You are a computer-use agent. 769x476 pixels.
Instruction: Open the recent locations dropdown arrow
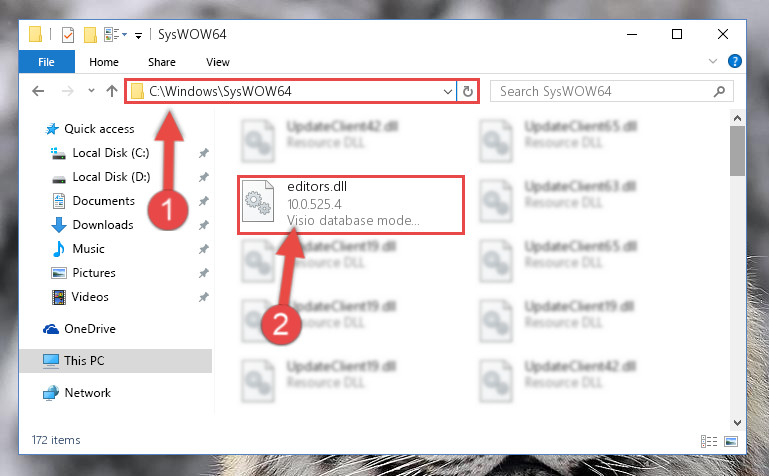[x=91, y=91]
